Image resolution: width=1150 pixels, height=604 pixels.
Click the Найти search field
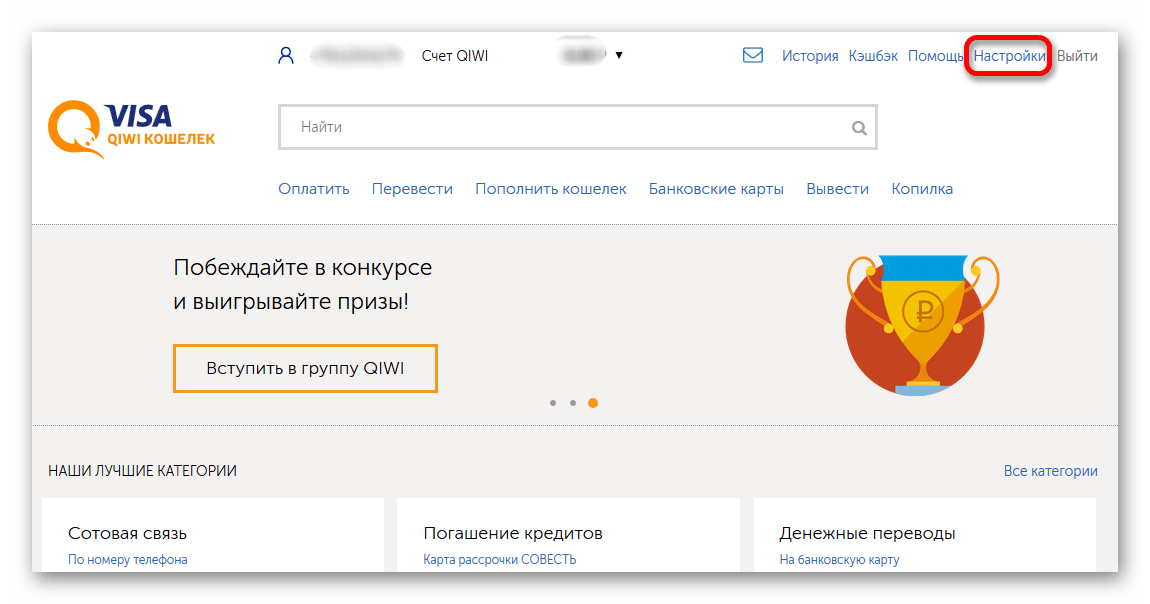pyautogui.click(x=577, y=128)
